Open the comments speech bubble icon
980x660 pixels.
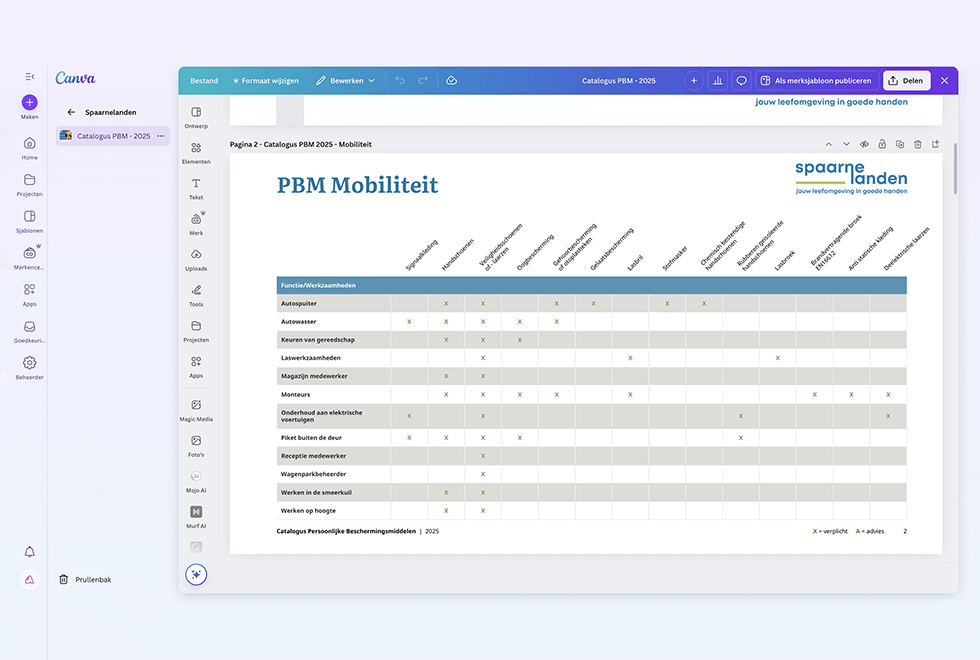point(741,81)
